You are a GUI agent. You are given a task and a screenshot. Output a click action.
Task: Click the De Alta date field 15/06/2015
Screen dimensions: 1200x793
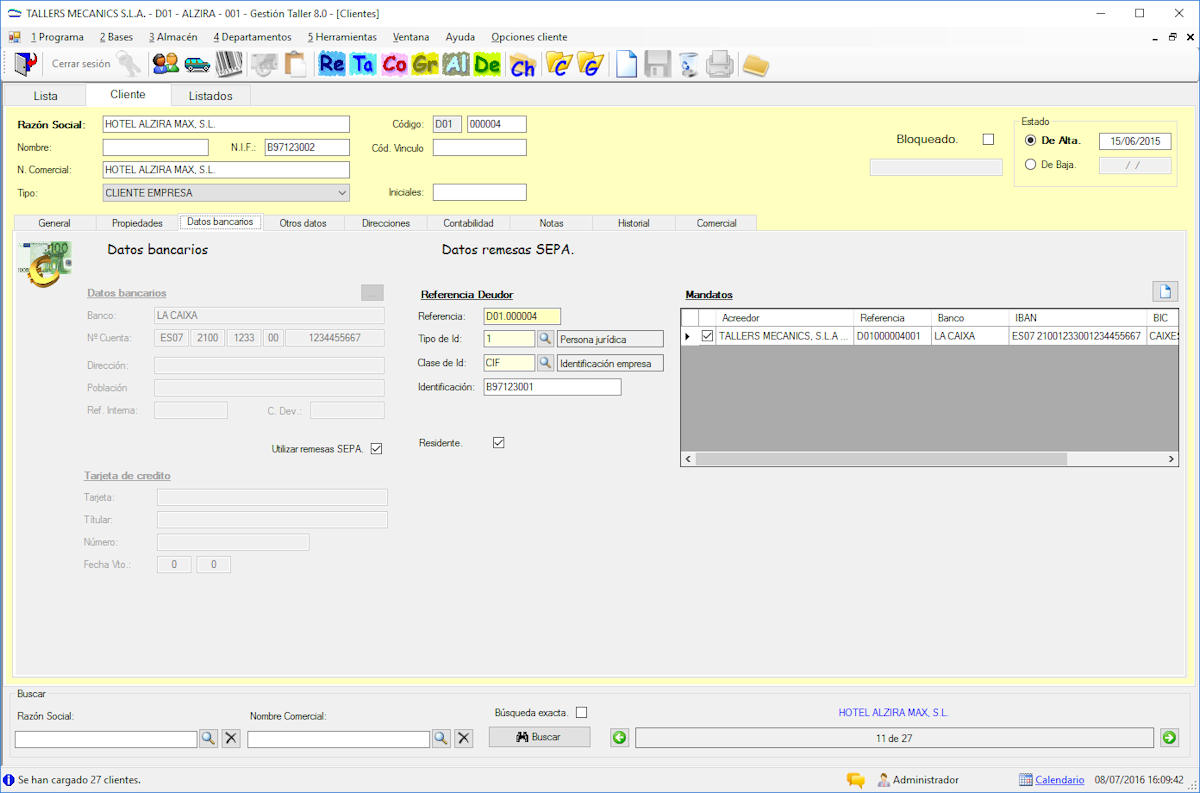tap(1135, 141)
